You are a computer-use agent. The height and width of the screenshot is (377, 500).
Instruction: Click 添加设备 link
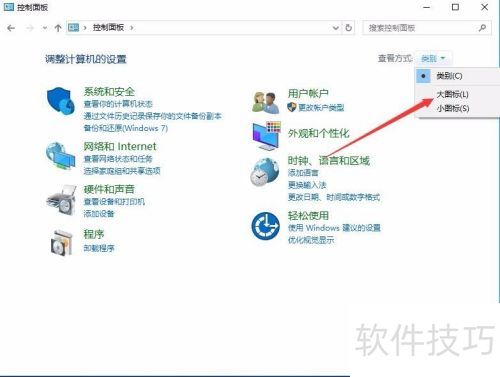tap(99, 214)
